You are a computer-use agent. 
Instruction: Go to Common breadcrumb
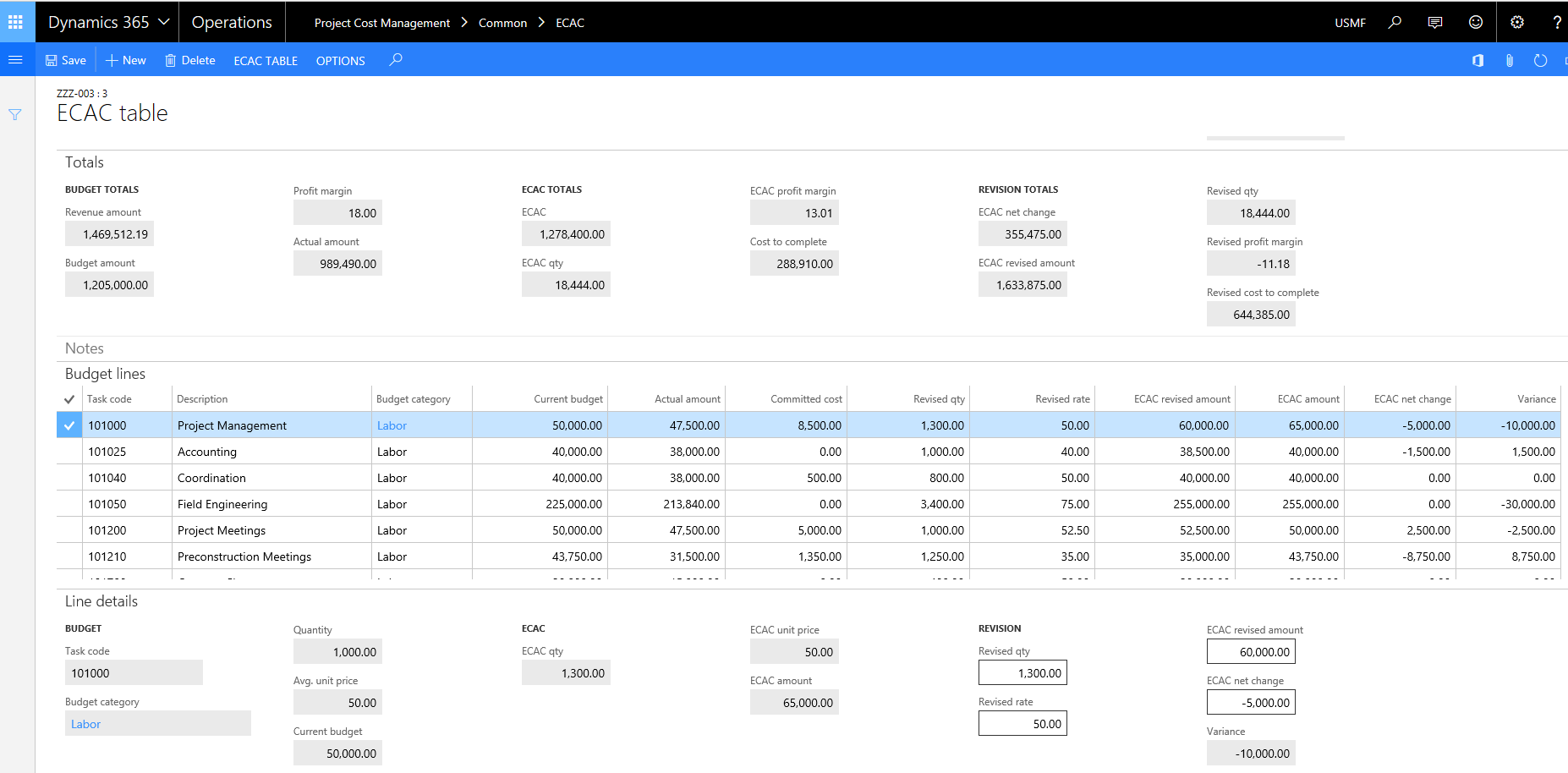502,23
